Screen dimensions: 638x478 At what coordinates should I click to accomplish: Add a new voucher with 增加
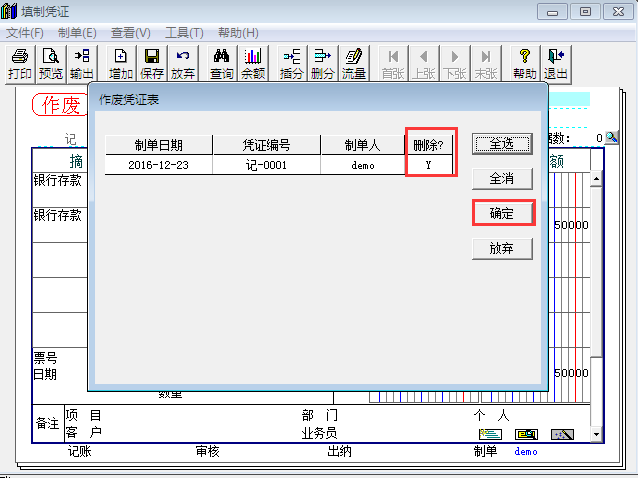pyautogui.click(x=121, y=64)
